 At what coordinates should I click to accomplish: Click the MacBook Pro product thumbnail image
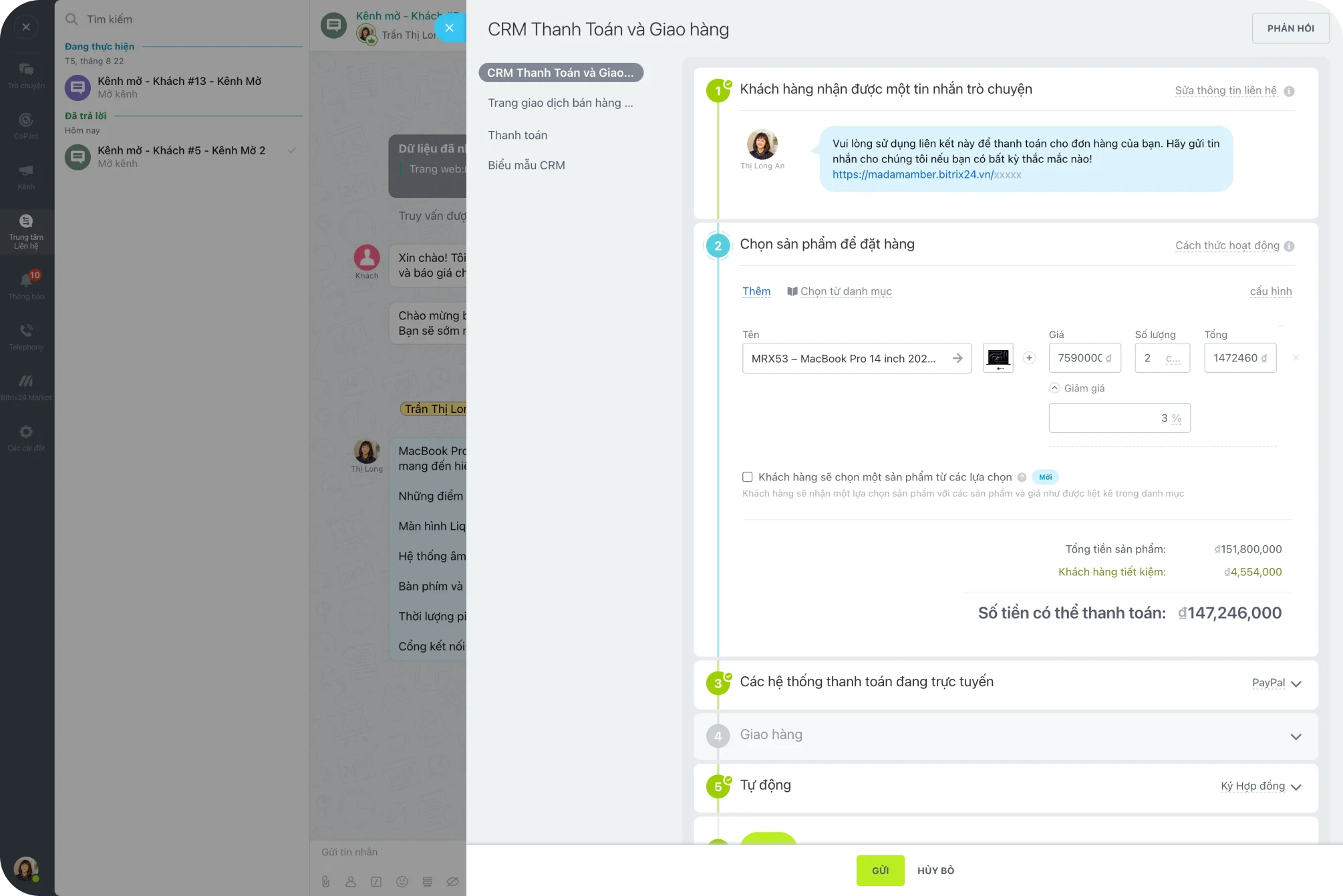(x=998, y=358)
